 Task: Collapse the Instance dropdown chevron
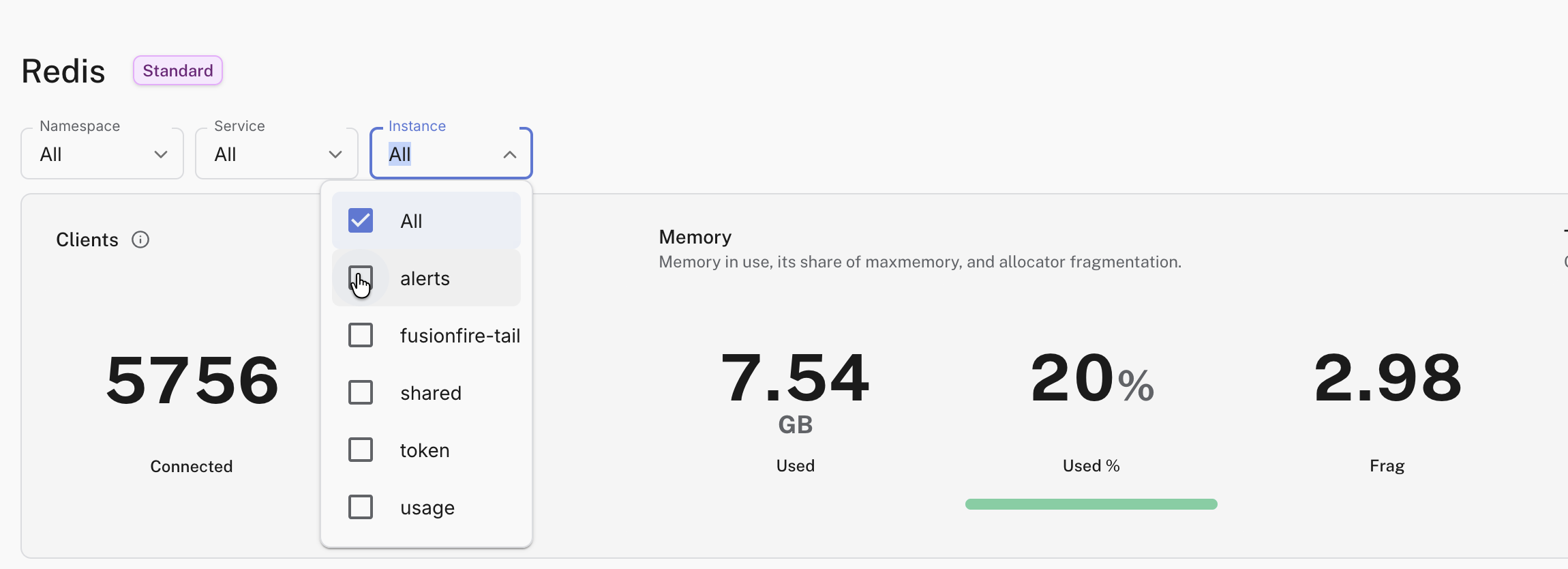[x=509, y=155]
